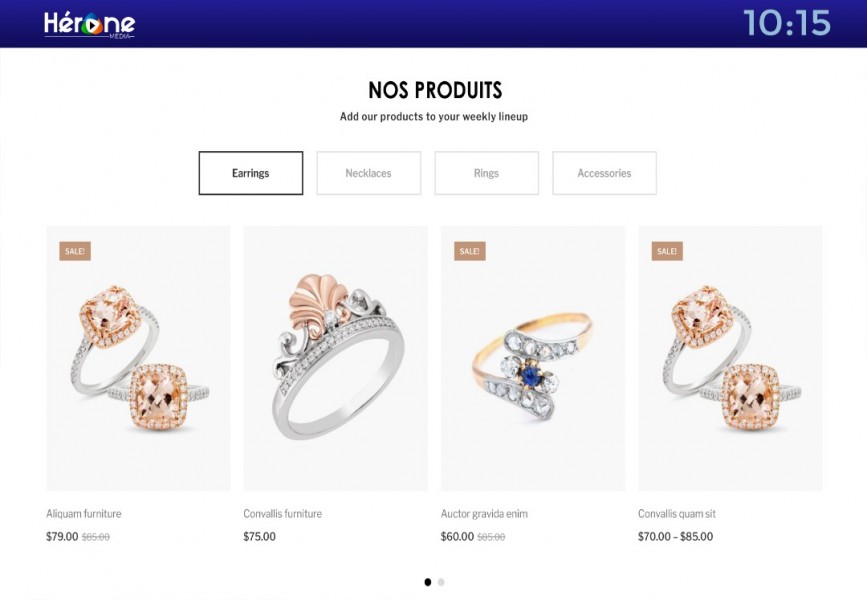Viewport: 867px width, 600px height.
Task: Go to second carousel page dot
Action: coord(441,582)
